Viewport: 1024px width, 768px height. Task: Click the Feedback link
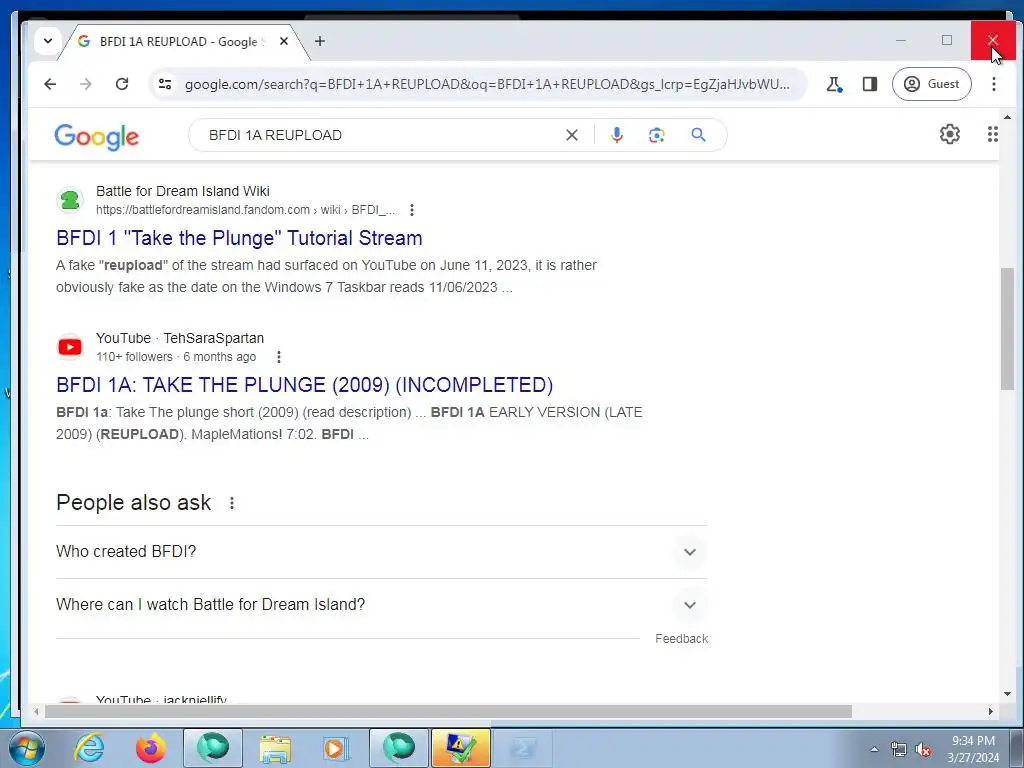[681, 639]
